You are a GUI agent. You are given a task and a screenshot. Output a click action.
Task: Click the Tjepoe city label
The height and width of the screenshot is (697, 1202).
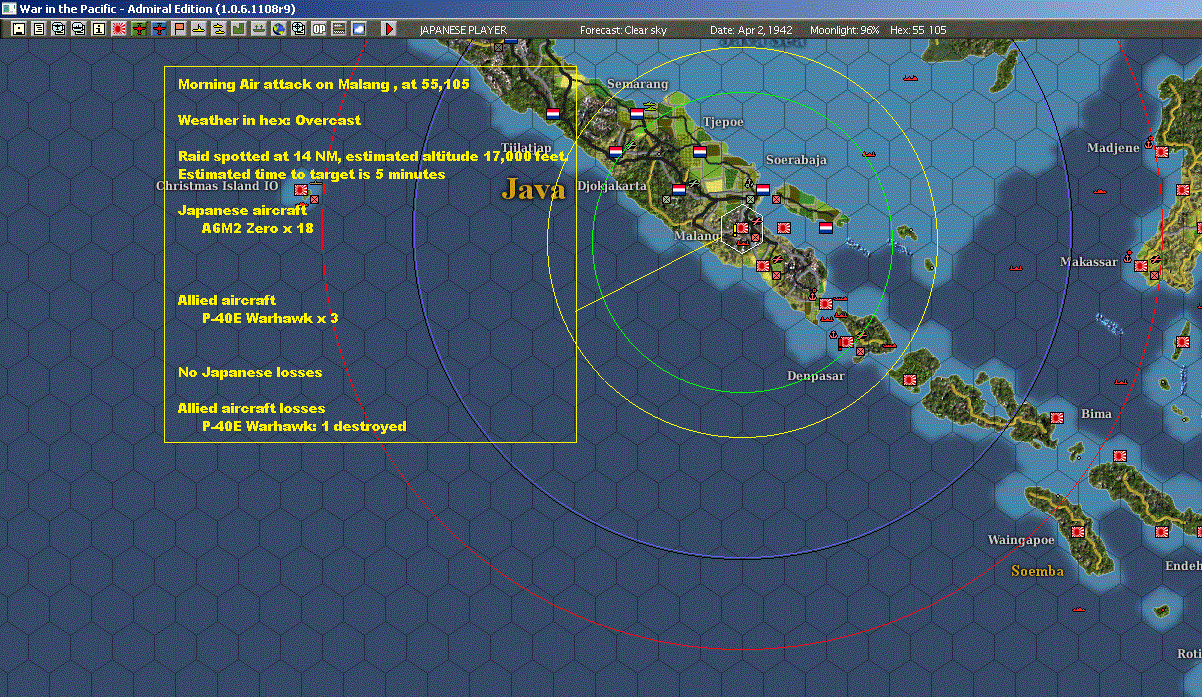[x=723, y=122]
